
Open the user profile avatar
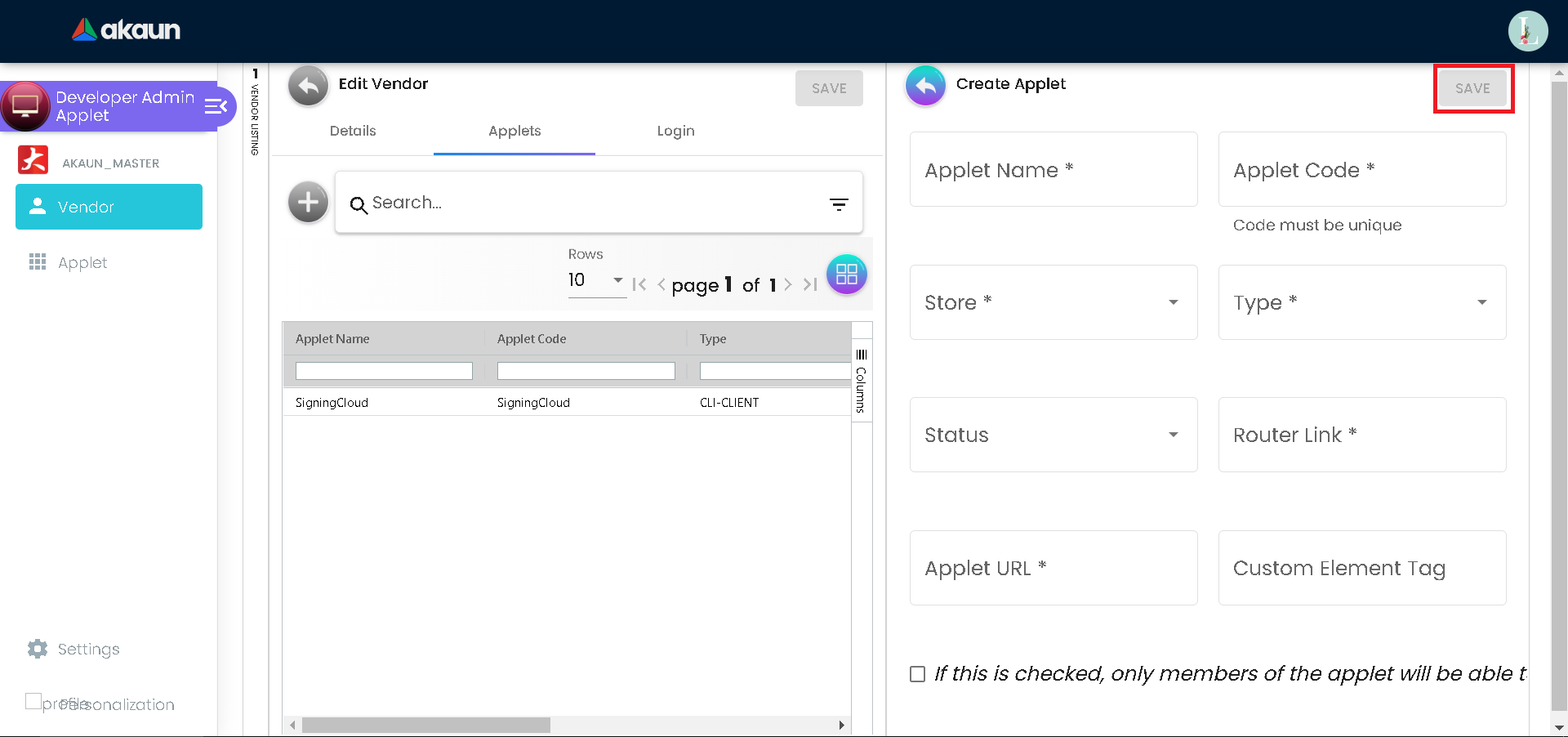[1527, 31]
